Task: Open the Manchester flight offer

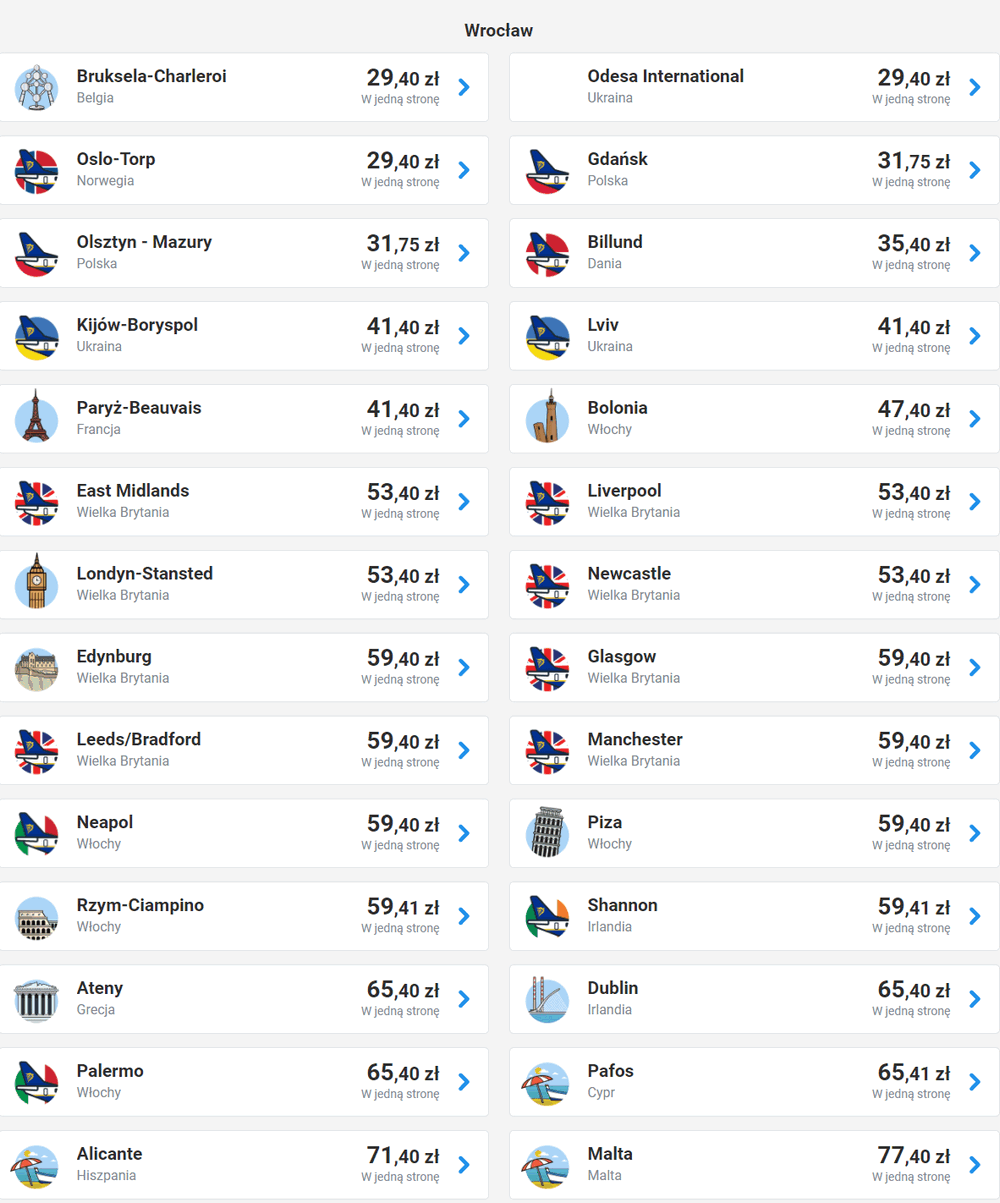Action: click(x=754, y=750)
